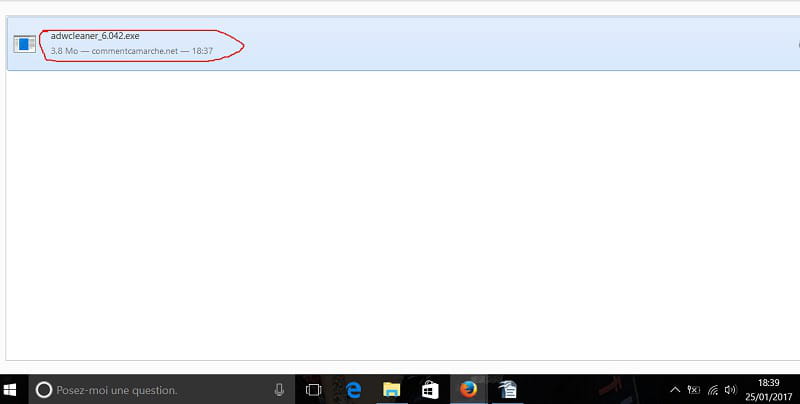Image resolution: width=800 pixels, height=404 pixels.
Task: Click the volume speaker tray icon
Action: coord(730,390)
